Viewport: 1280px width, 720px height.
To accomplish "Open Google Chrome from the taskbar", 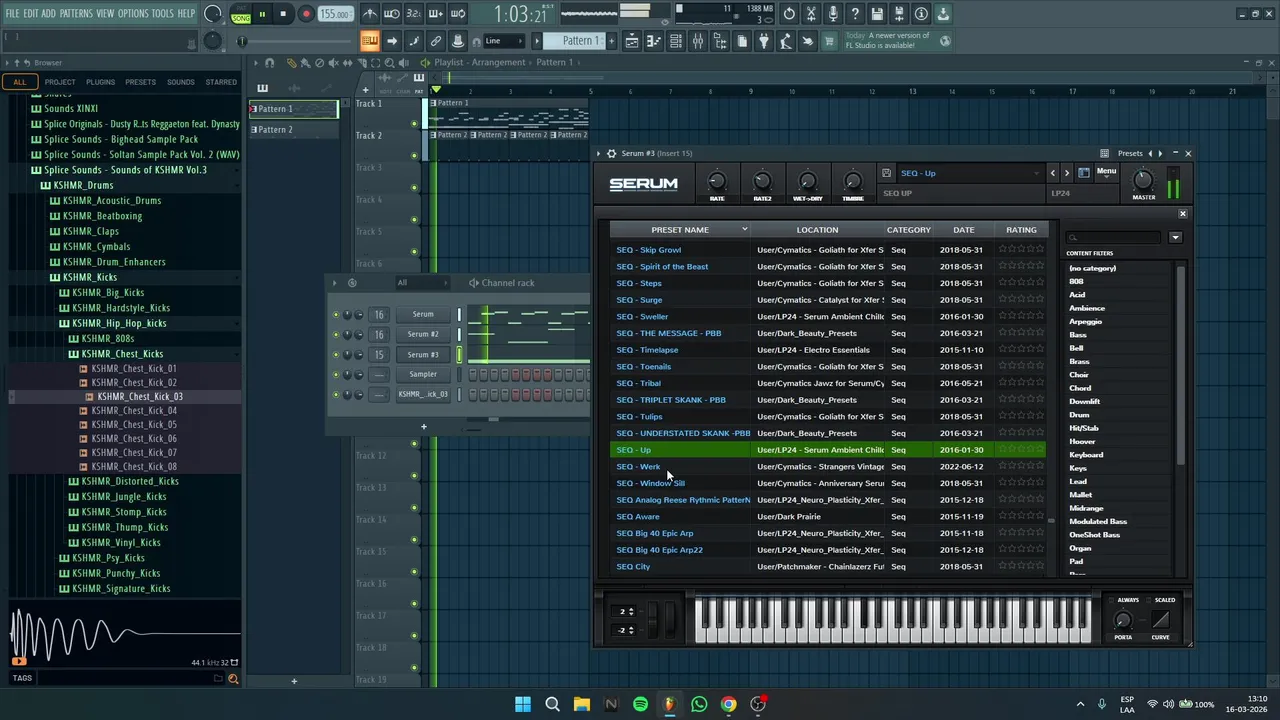I will click(x=728, y=704).
